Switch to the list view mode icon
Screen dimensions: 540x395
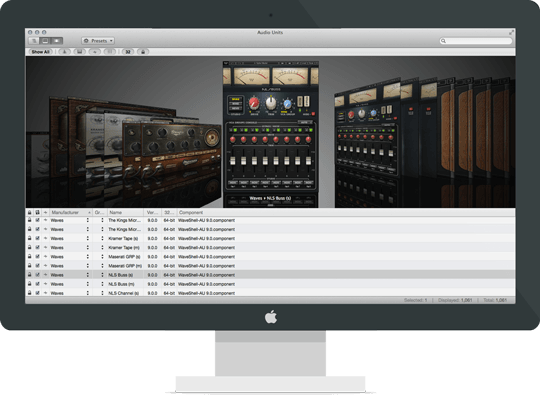click(x=34, y=41)
